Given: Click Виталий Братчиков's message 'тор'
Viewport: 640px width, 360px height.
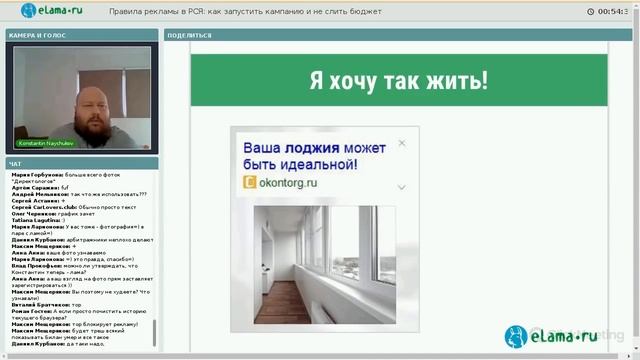Looking at the screenshot, I should [x=47, y=304].
